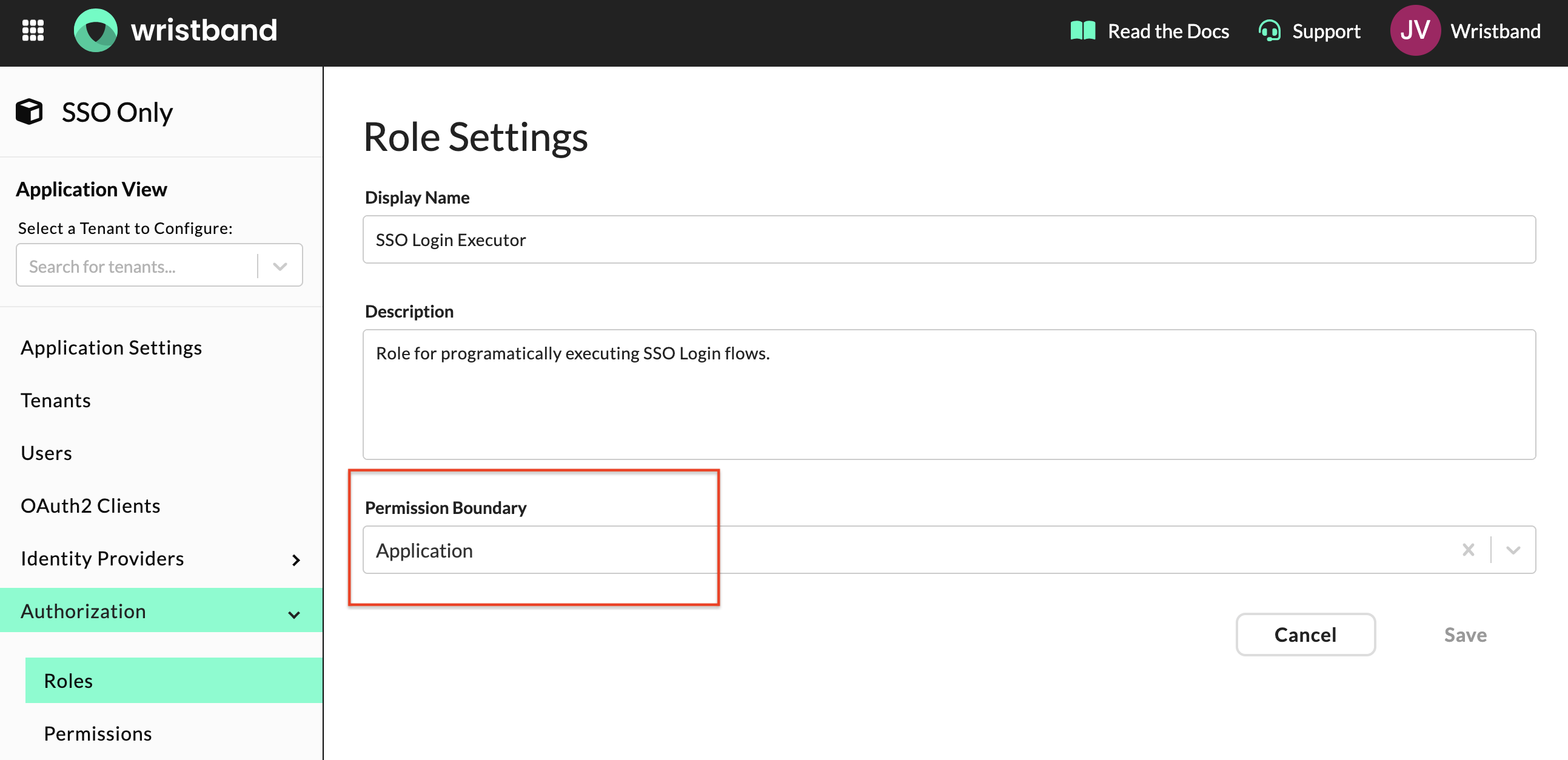Go to Application Settings
Image resolution: width=1568 pixels, height=760 pixels.
[x=112, y=347]
